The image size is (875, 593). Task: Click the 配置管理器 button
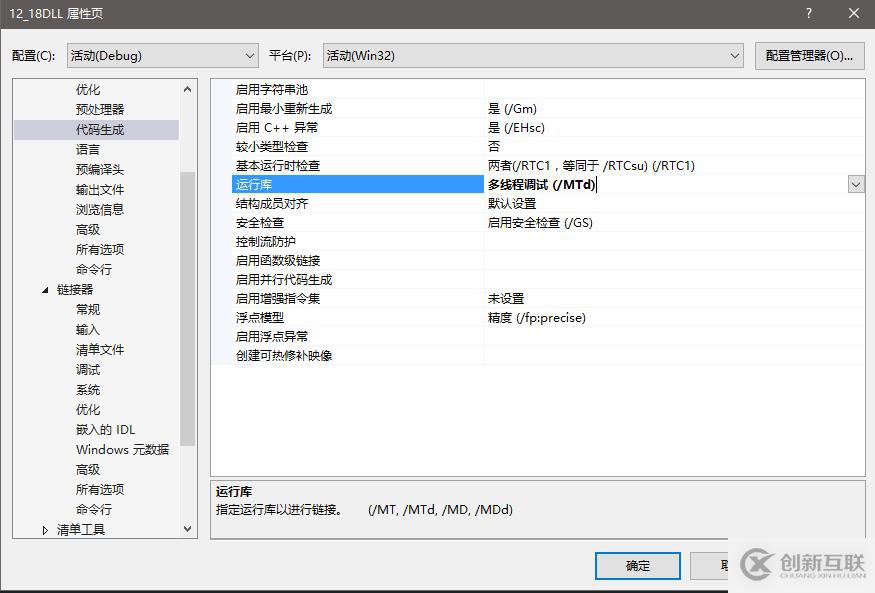coord(809,56)
